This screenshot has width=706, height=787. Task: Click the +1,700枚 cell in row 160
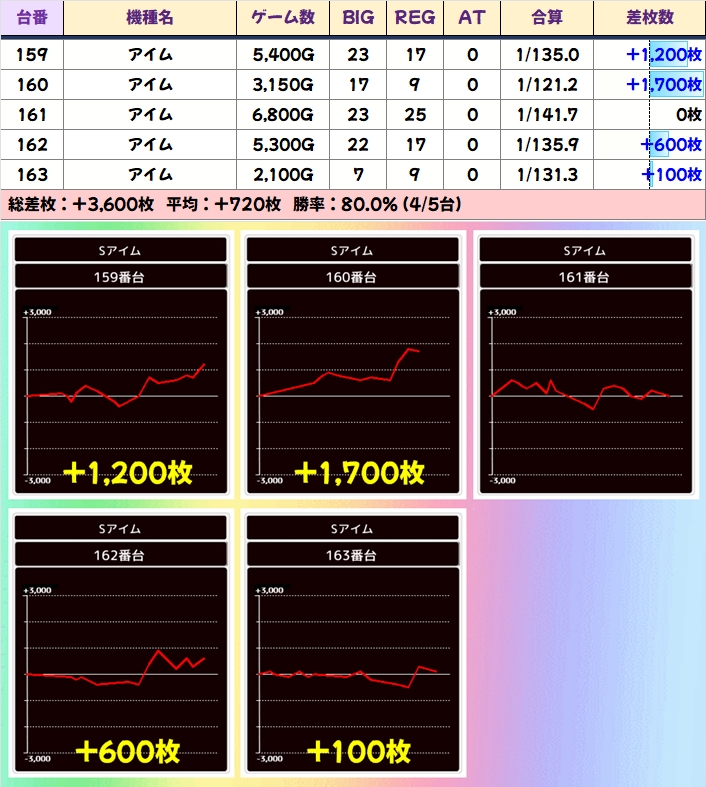click(663, 85)
